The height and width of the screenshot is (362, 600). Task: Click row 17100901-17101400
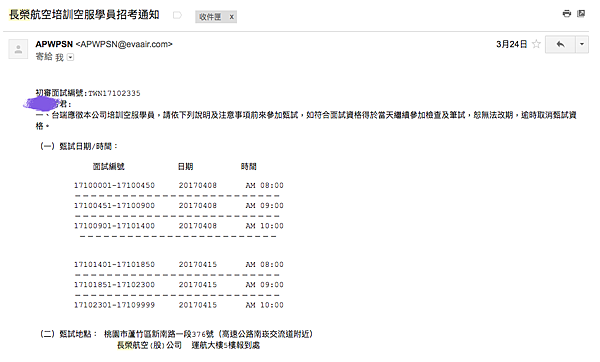coord(179,226)
